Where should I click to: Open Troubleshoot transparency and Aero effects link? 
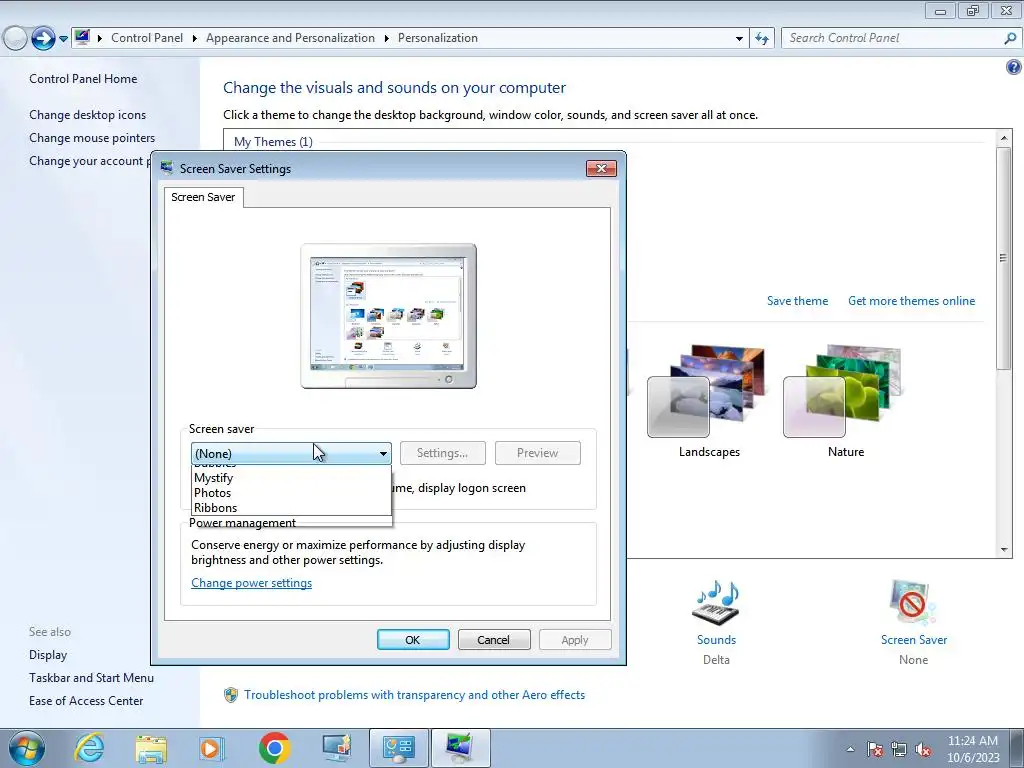coord(415,695)
